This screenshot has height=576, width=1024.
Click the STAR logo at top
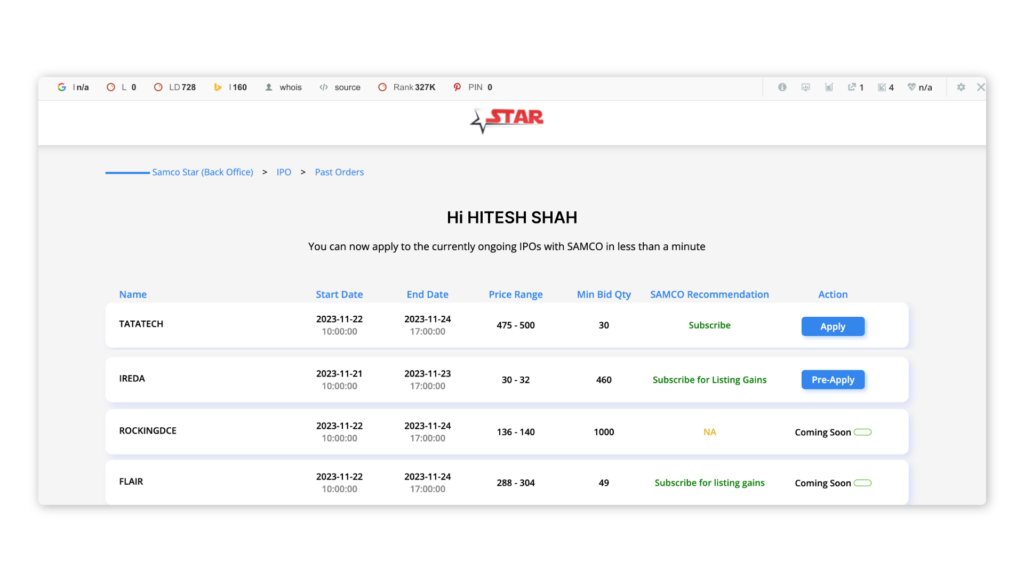pyautogui.click(x=507, y=120)
